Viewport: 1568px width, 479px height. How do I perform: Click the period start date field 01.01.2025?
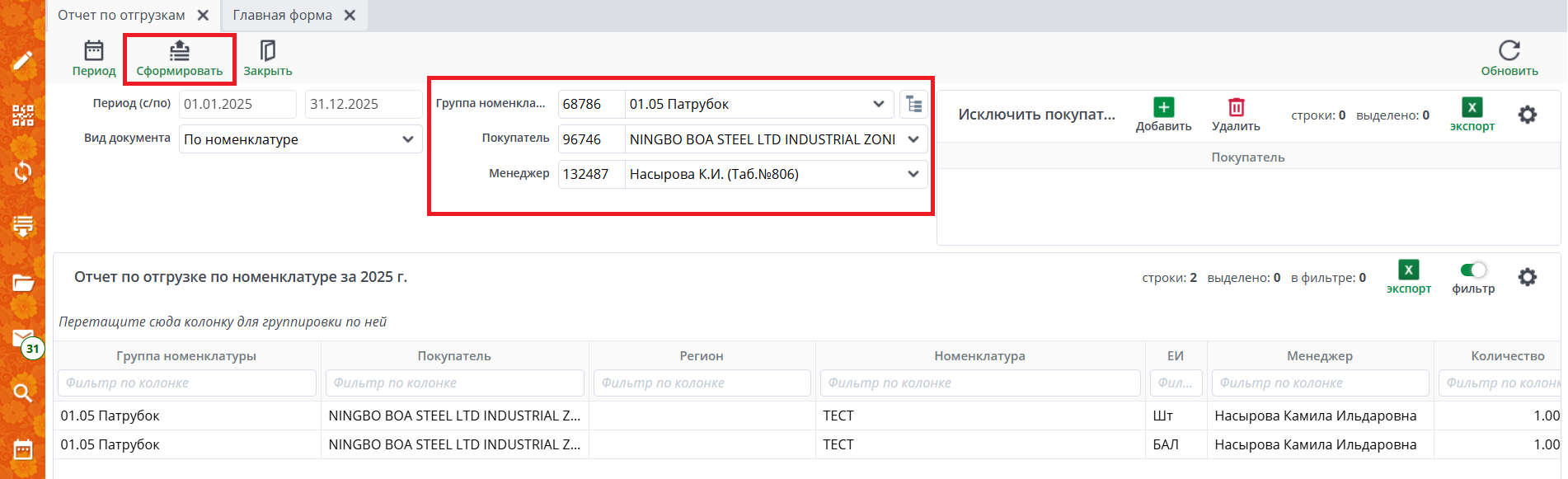(237, 104)
